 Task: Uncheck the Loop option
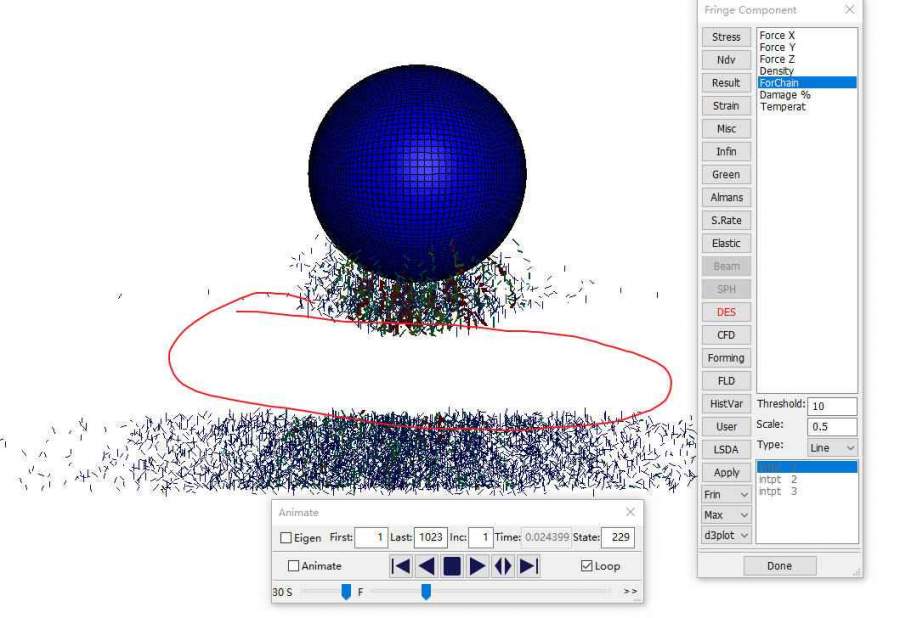coord(587,566)
